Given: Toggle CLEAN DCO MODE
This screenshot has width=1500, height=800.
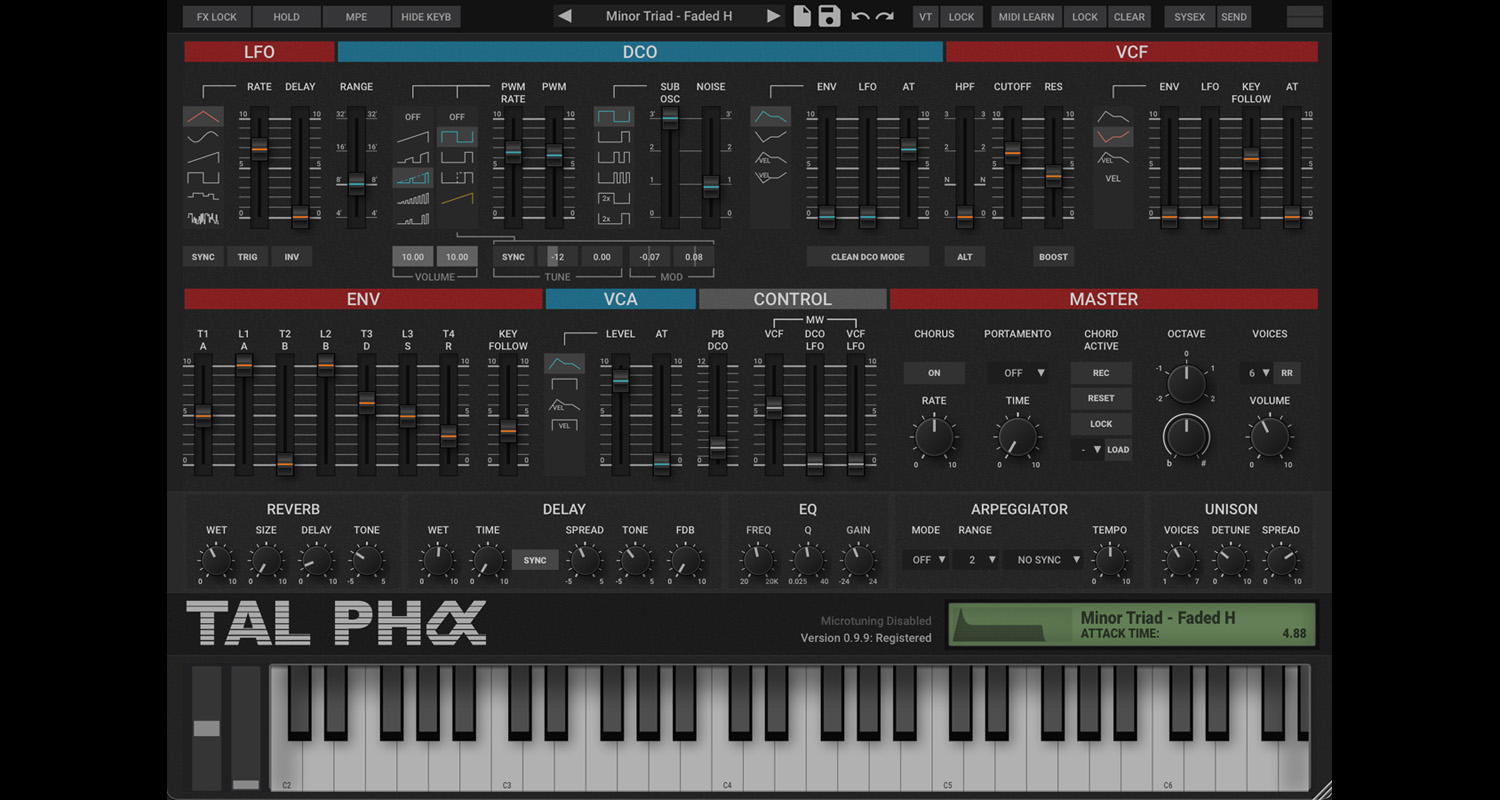Looking at the screenshot, I should point(868,257).
